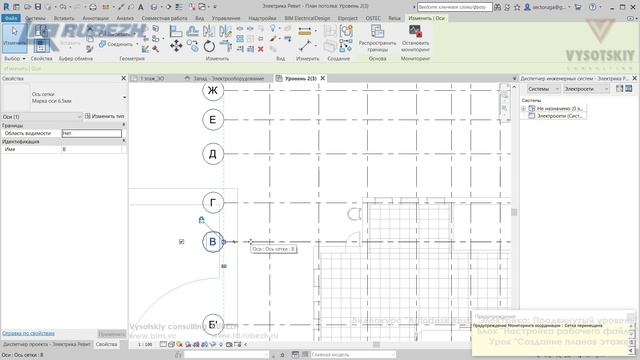Click the Mirror pick axis icon
This screenshot has height=360, width=640.
pos(209,31)
